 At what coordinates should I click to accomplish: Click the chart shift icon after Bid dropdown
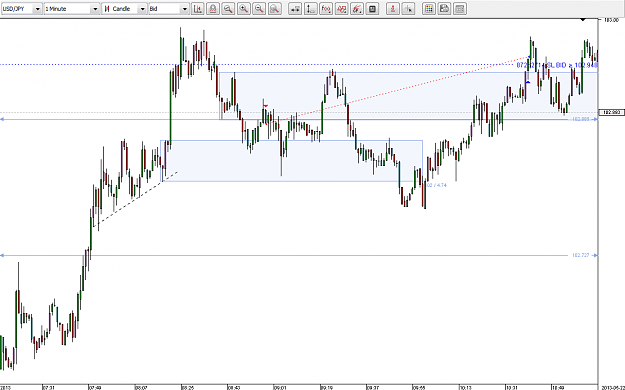tap(198, 9)
